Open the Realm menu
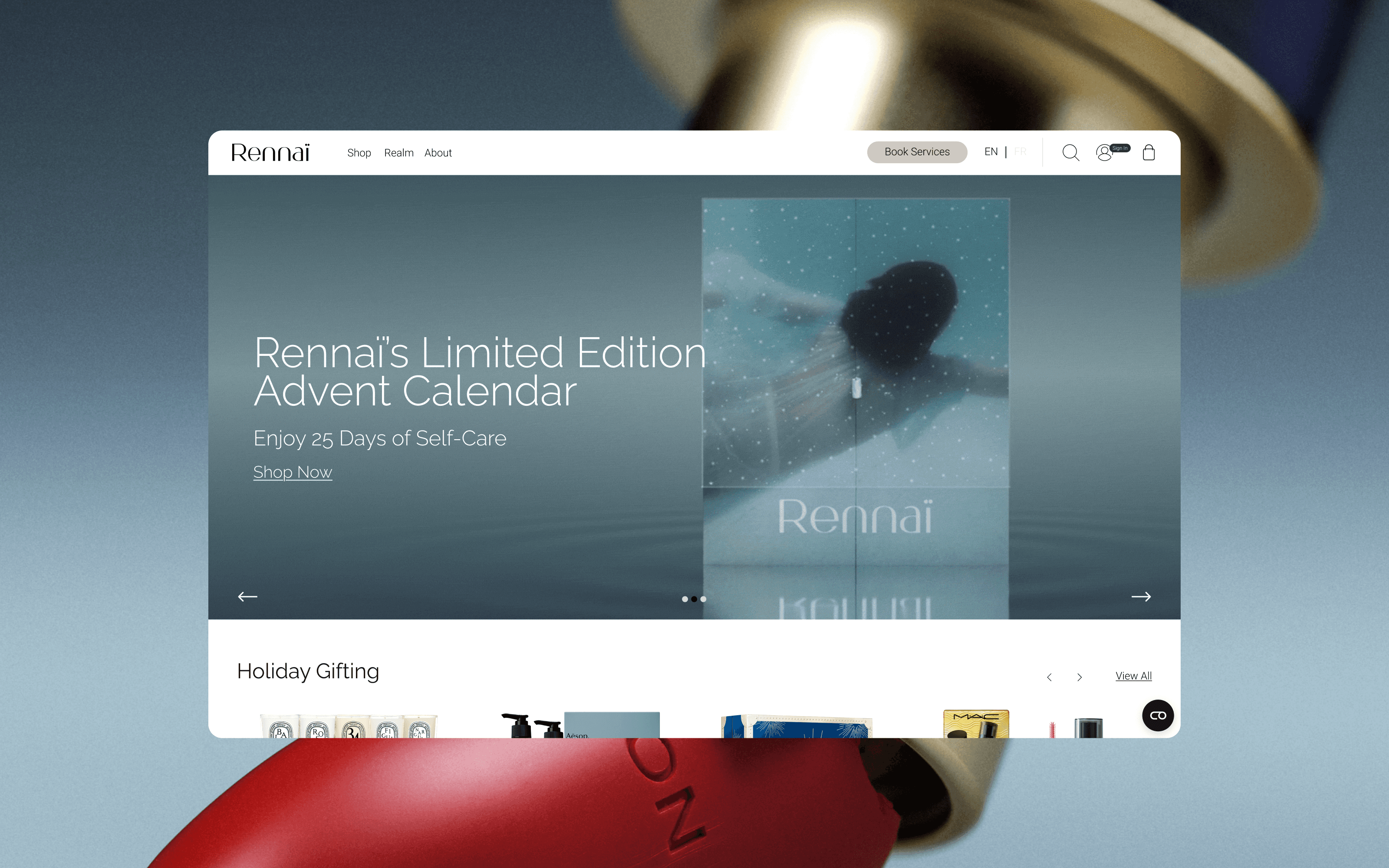 point(399,153)
